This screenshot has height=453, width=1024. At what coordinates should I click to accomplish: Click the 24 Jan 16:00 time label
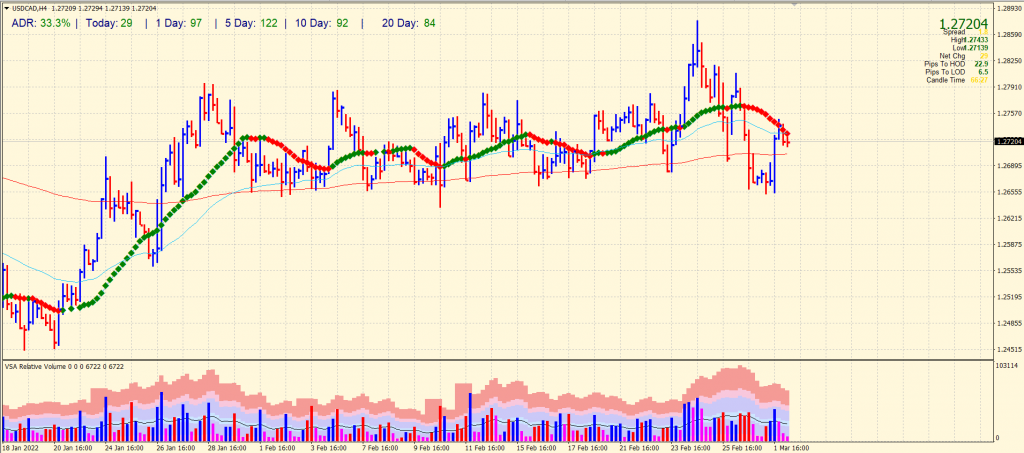(x=124, y=448)
